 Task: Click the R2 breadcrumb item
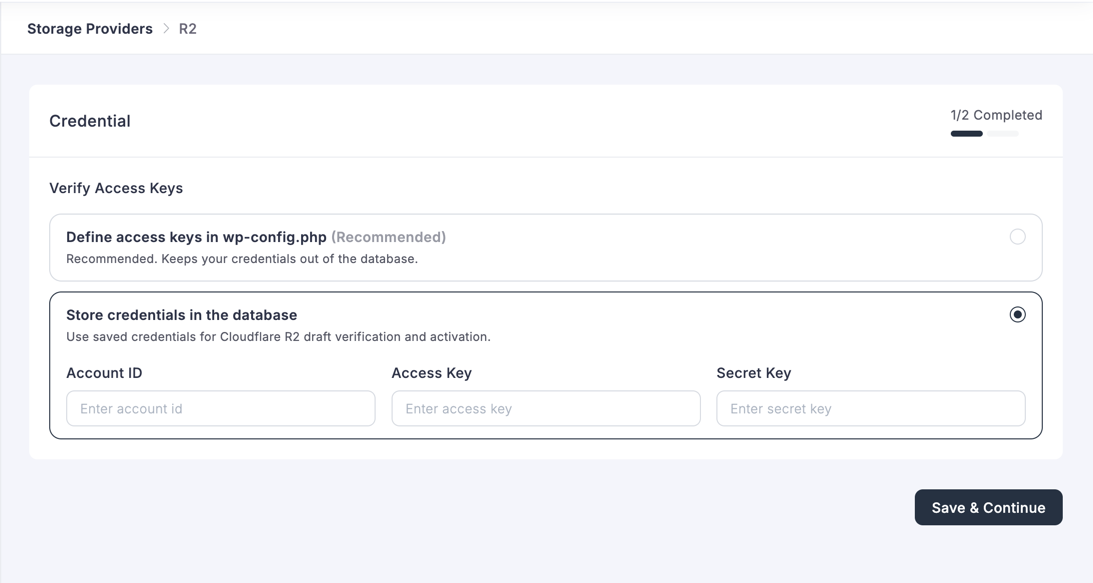point(187,28)
